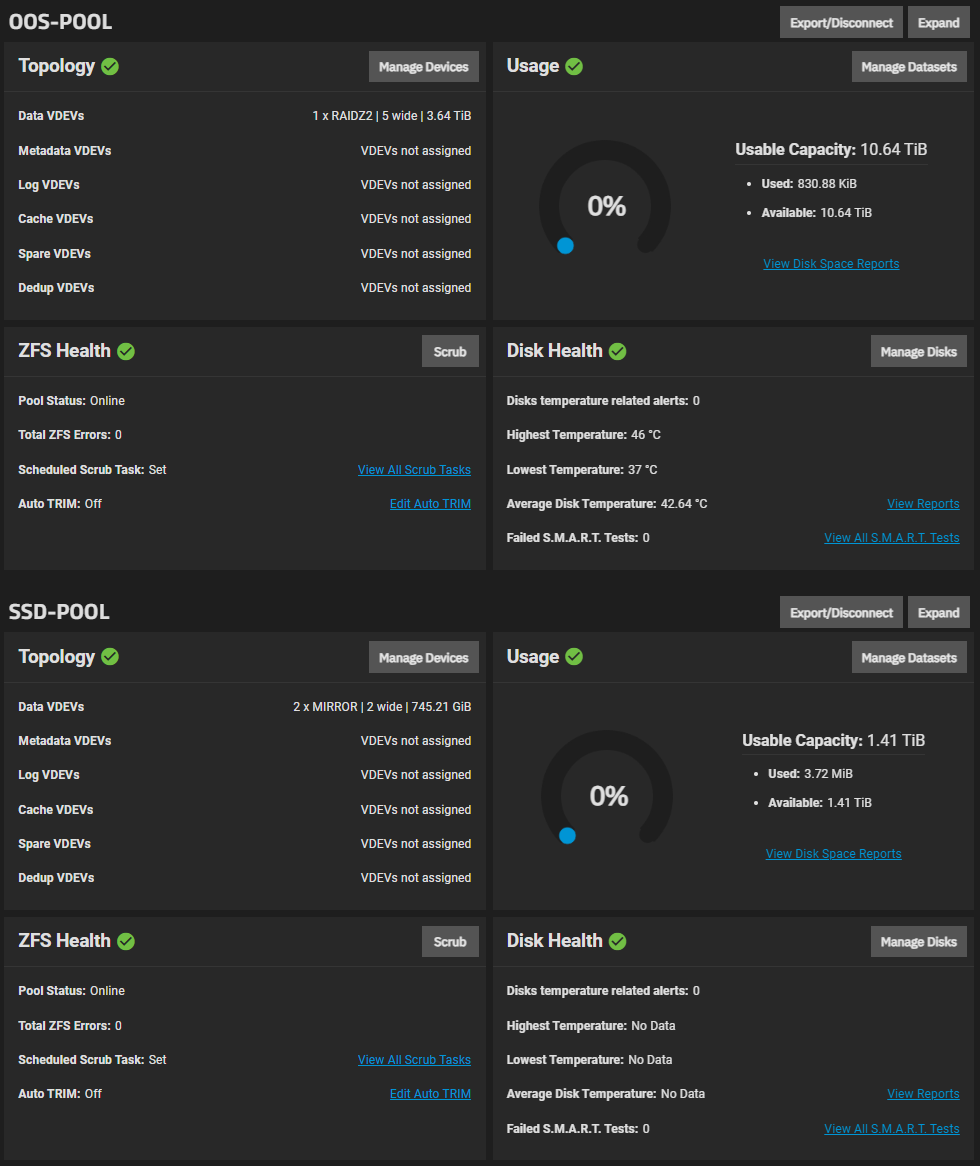Click SSD-POOL Disk Health green checkmark
Screen dimensions: 980x1166
(618, 941)
